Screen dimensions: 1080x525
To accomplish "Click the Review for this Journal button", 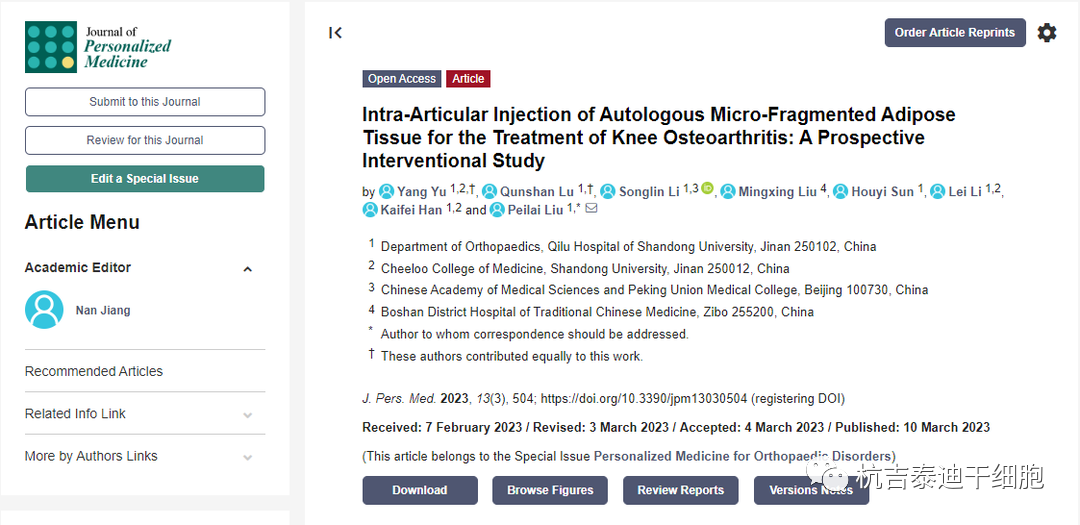I will click(145, 140).
